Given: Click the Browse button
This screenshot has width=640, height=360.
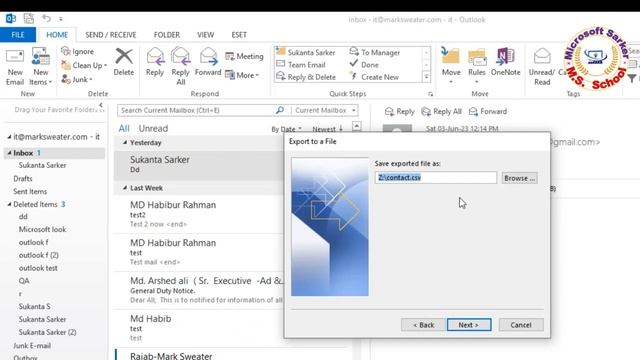Looking at the screenshot, I should point(519,178).
